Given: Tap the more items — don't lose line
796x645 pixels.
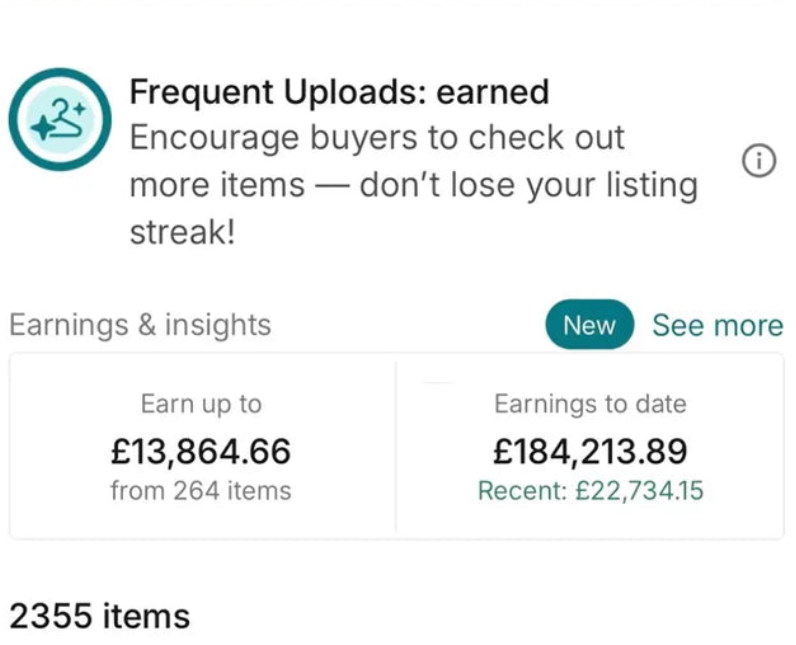Looking at the screenshot, I should click(414, 185).
